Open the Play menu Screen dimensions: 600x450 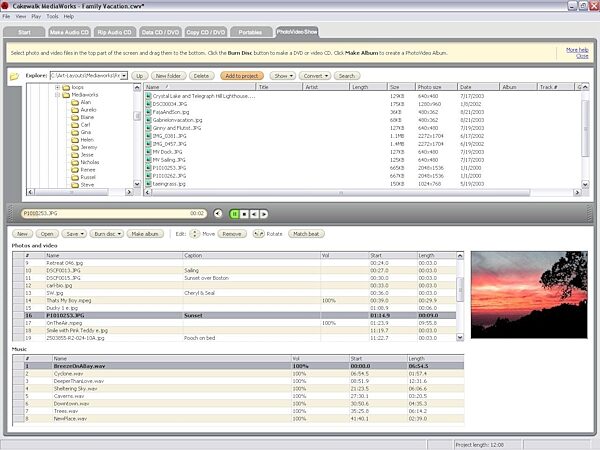pyautogui.click(x=36, y=16)
